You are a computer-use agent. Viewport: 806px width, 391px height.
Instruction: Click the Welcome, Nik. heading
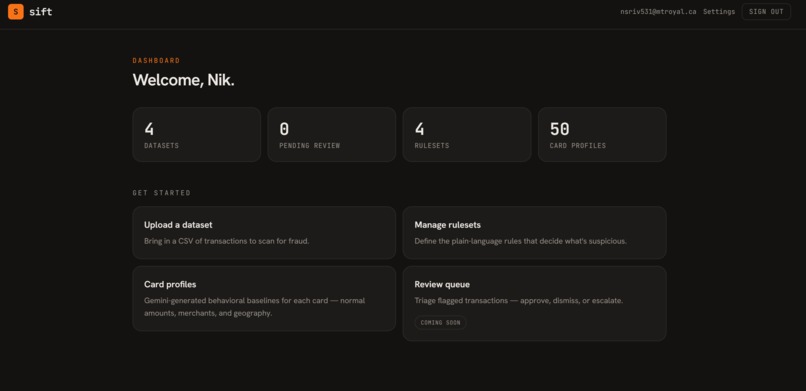(x=184, y=80)
